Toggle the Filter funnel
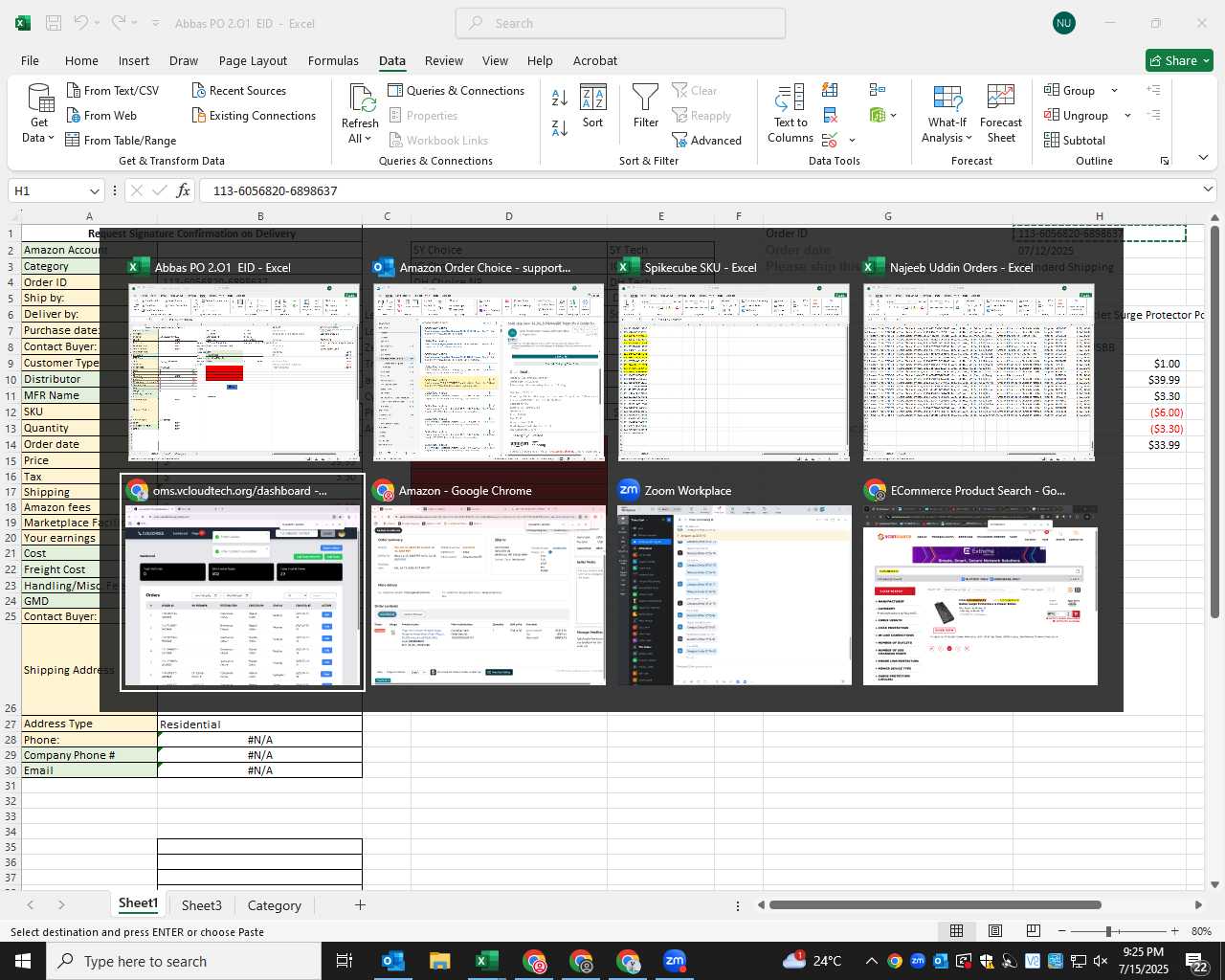The height and width of the screenshot is (980, 1225). point(646,106)
